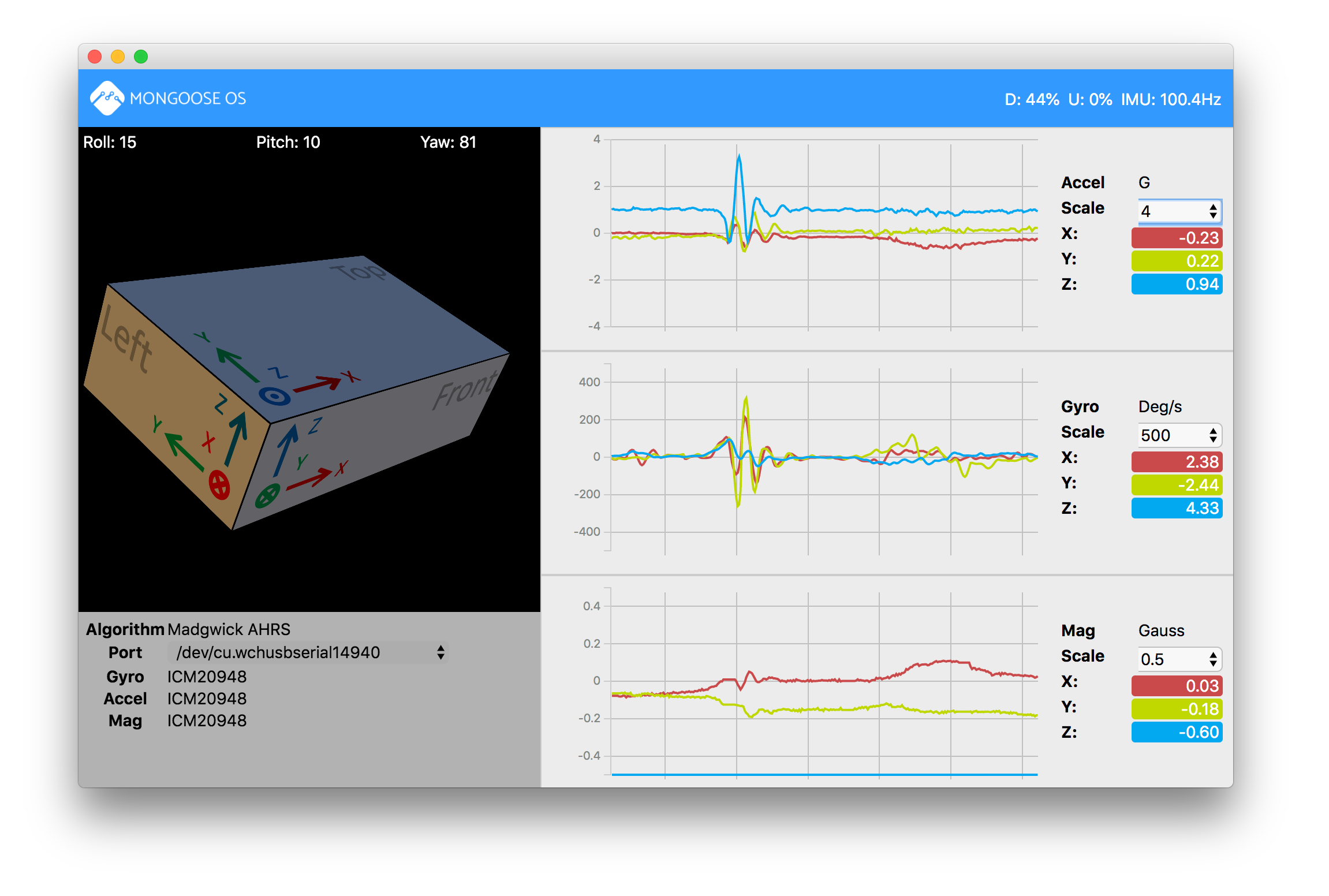
Task: Click the blue Z-axis circle on Top face
Action: (274, 396)
